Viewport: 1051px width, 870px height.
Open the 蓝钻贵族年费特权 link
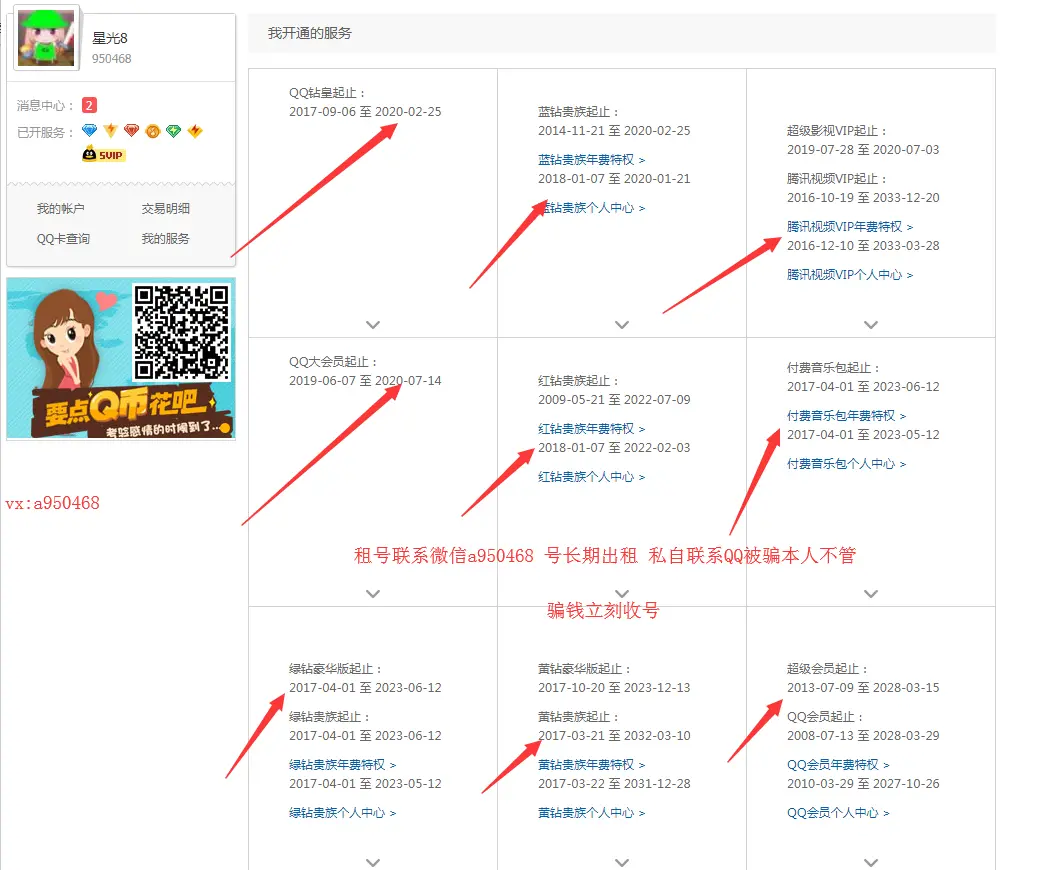(x=591, y=160)
